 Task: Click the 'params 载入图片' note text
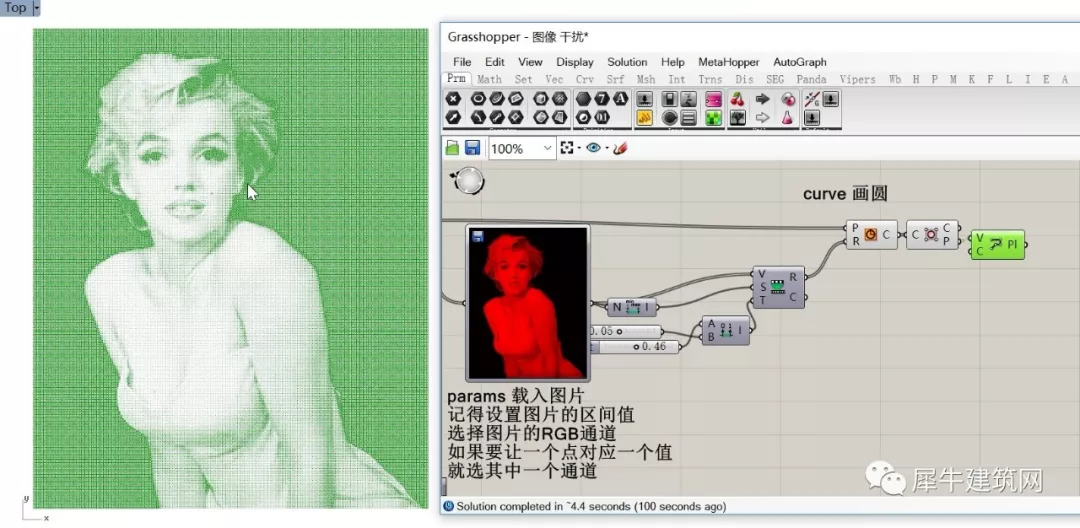click(515, 397)
